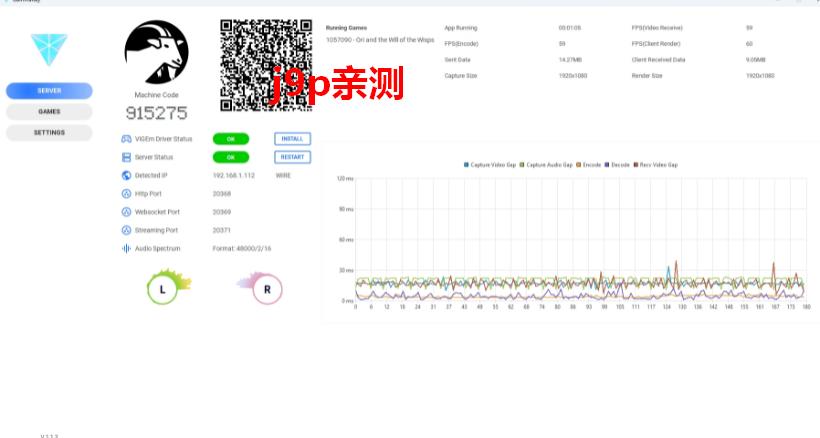Screen dimensions: 820x438
Task: Click the Streaming Port icon
Action: tap(126, 230)
